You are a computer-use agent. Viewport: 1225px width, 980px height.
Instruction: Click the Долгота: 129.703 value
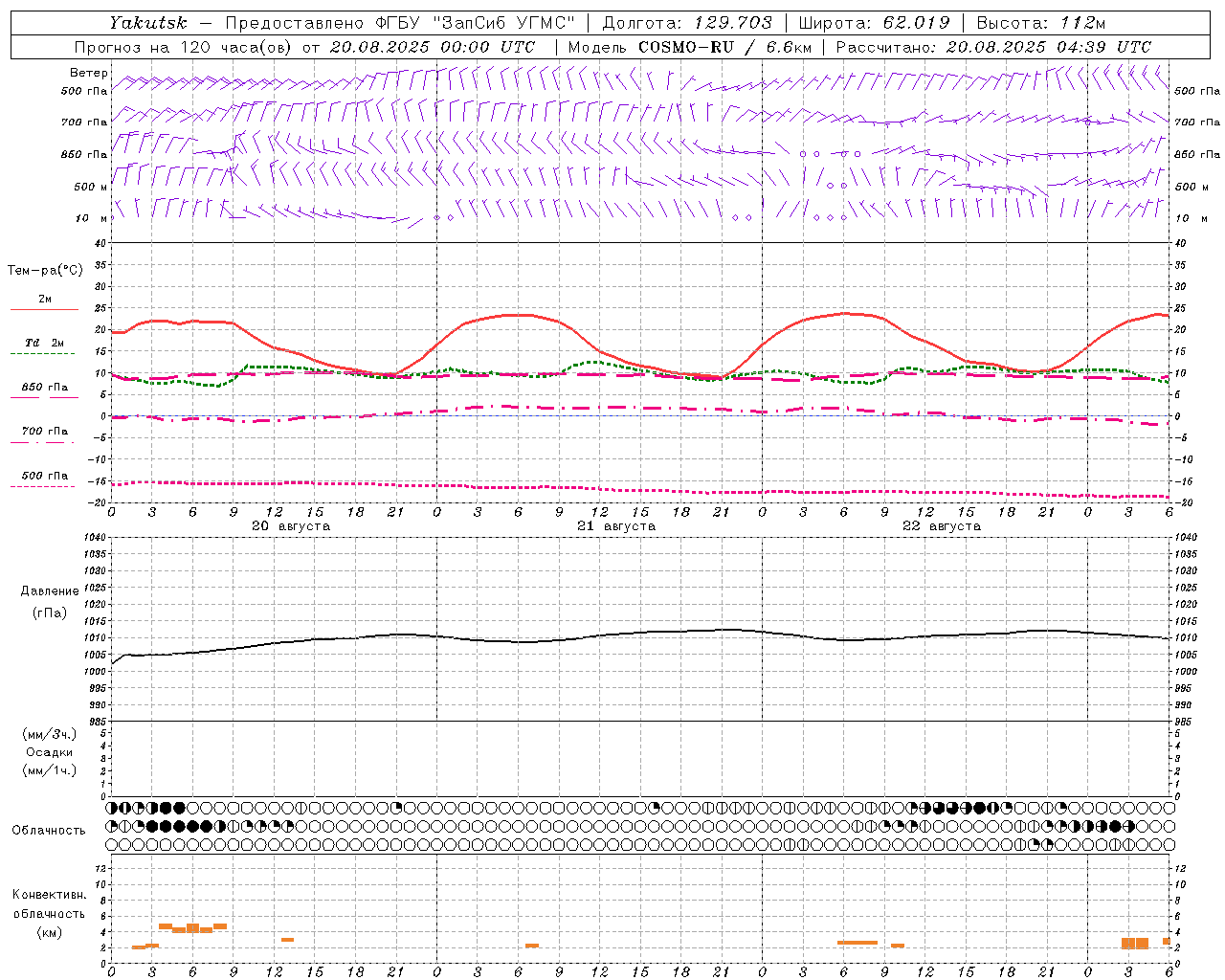pyautogui.click(x=686, y=23)
